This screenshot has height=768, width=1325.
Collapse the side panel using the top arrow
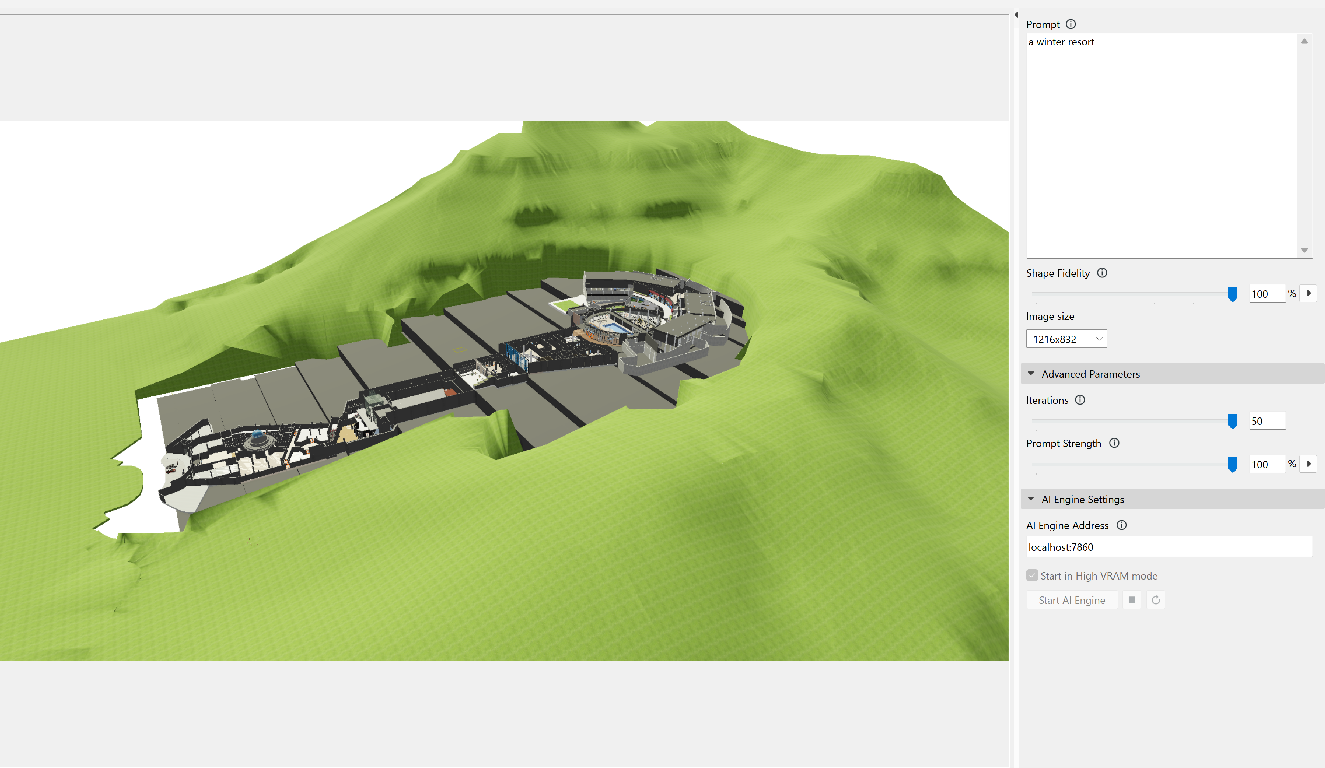pos(1016,14)
